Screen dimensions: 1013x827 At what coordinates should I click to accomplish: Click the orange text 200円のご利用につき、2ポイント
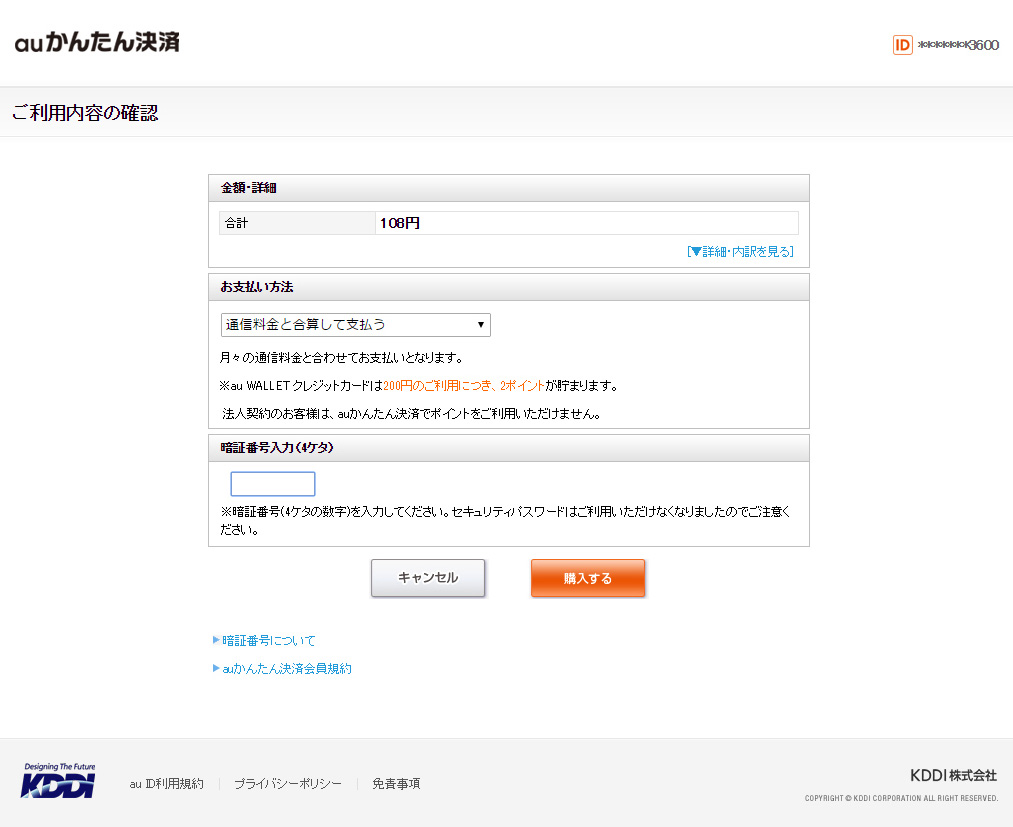point(464,386)
